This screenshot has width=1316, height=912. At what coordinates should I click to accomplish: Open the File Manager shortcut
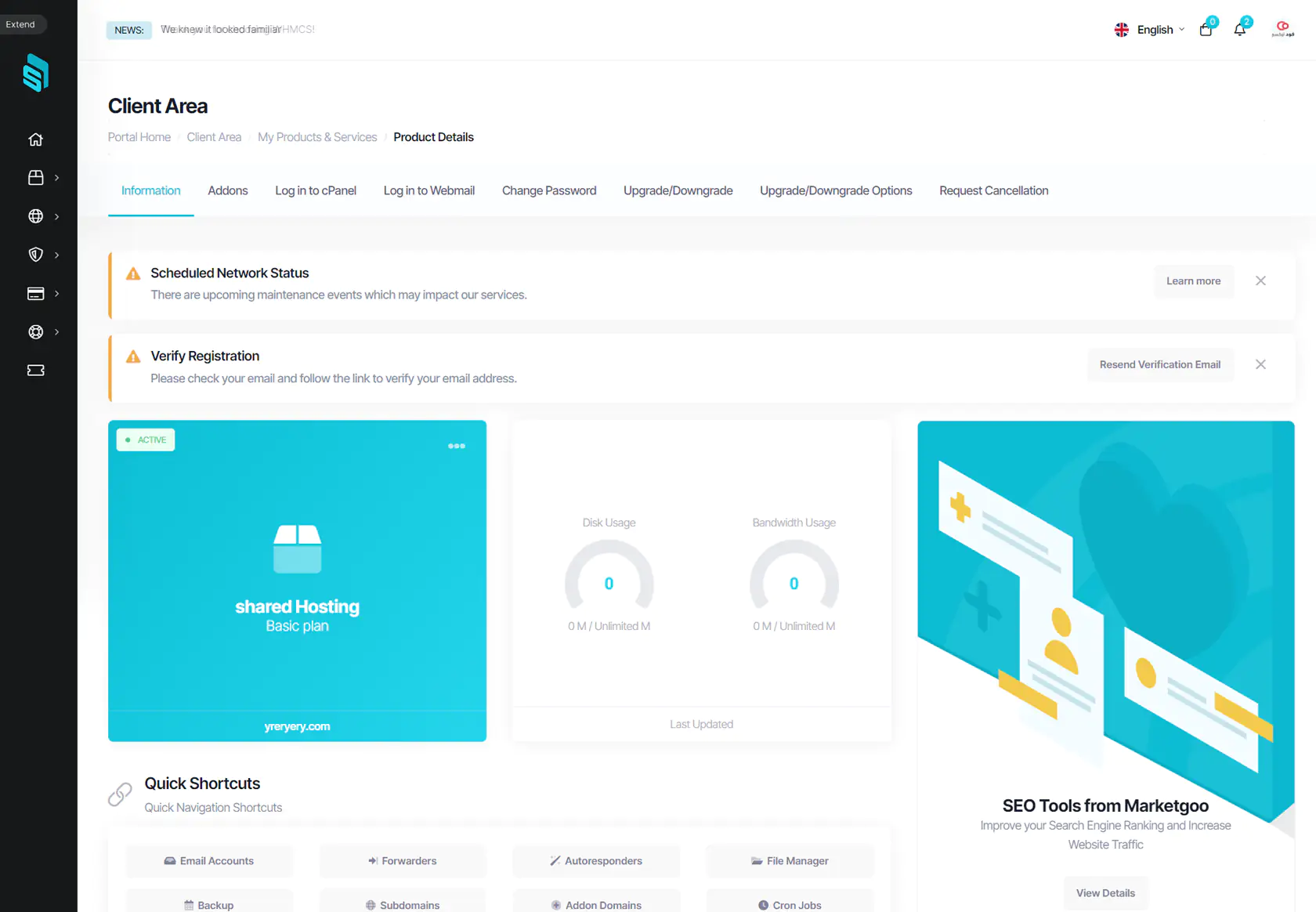(x=790, y=861)
